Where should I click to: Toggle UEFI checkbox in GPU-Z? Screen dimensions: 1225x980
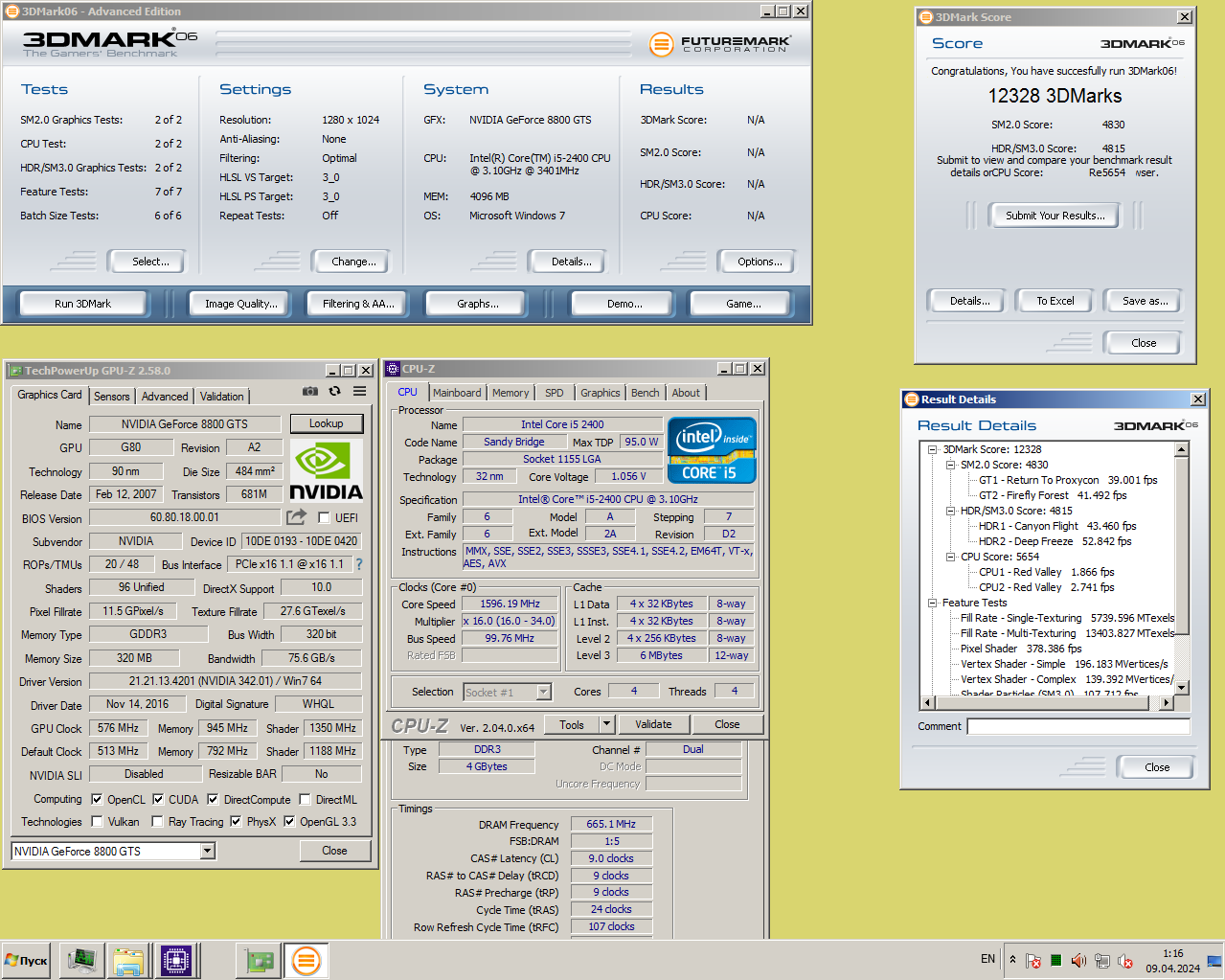click(x=324, y=518)
